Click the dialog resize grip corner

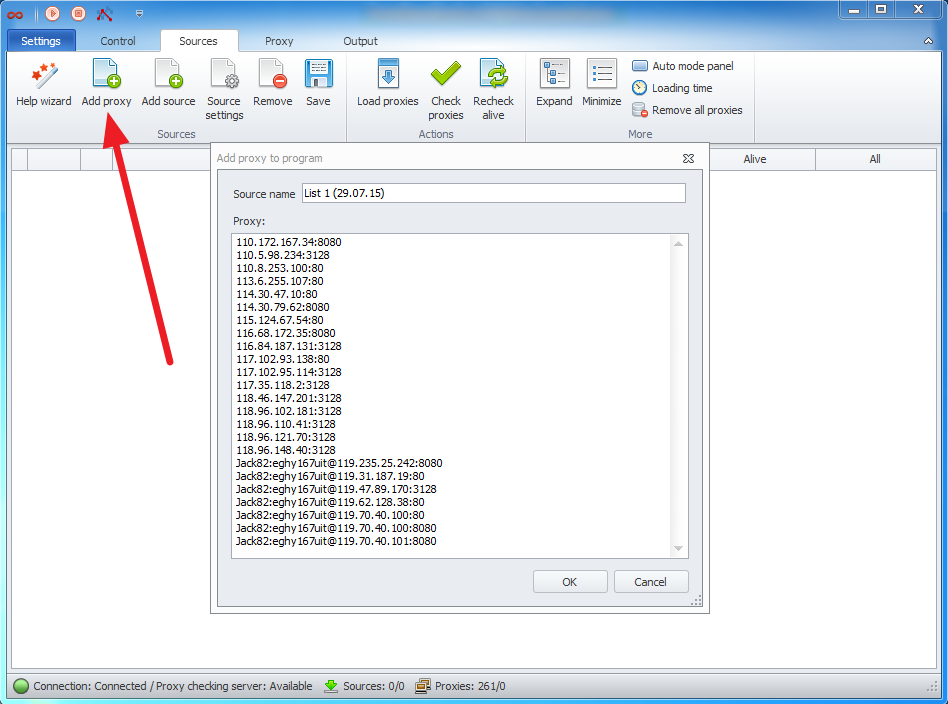pyautogui.click(x=696, y=600)
